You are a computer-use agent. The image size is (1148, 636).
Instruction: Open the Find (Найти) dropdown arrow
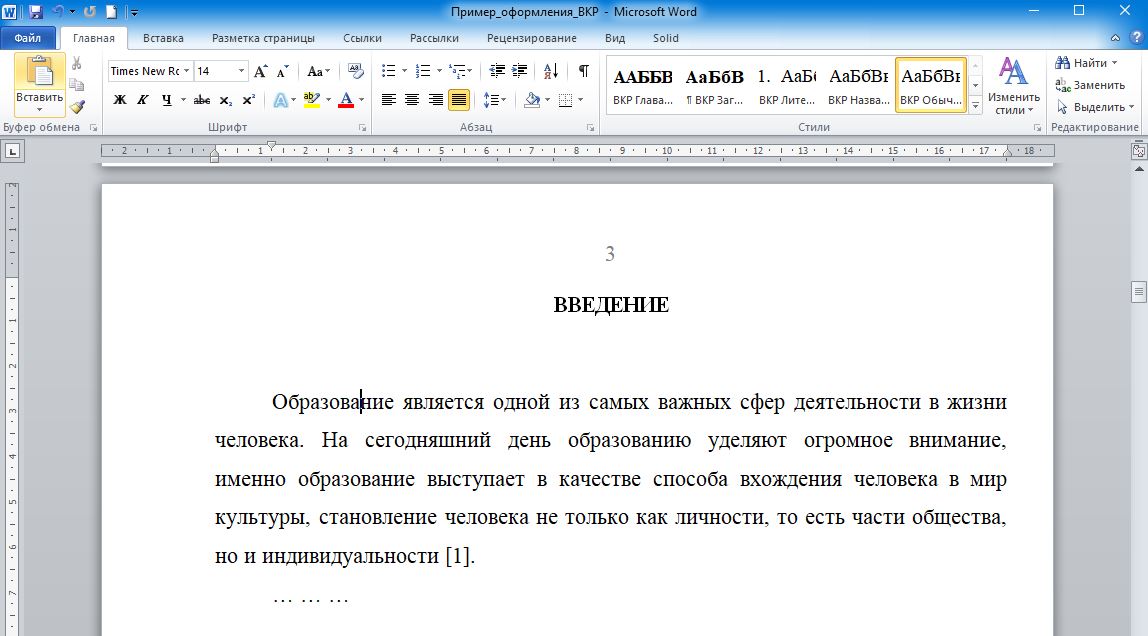[x=1114, y=63]
